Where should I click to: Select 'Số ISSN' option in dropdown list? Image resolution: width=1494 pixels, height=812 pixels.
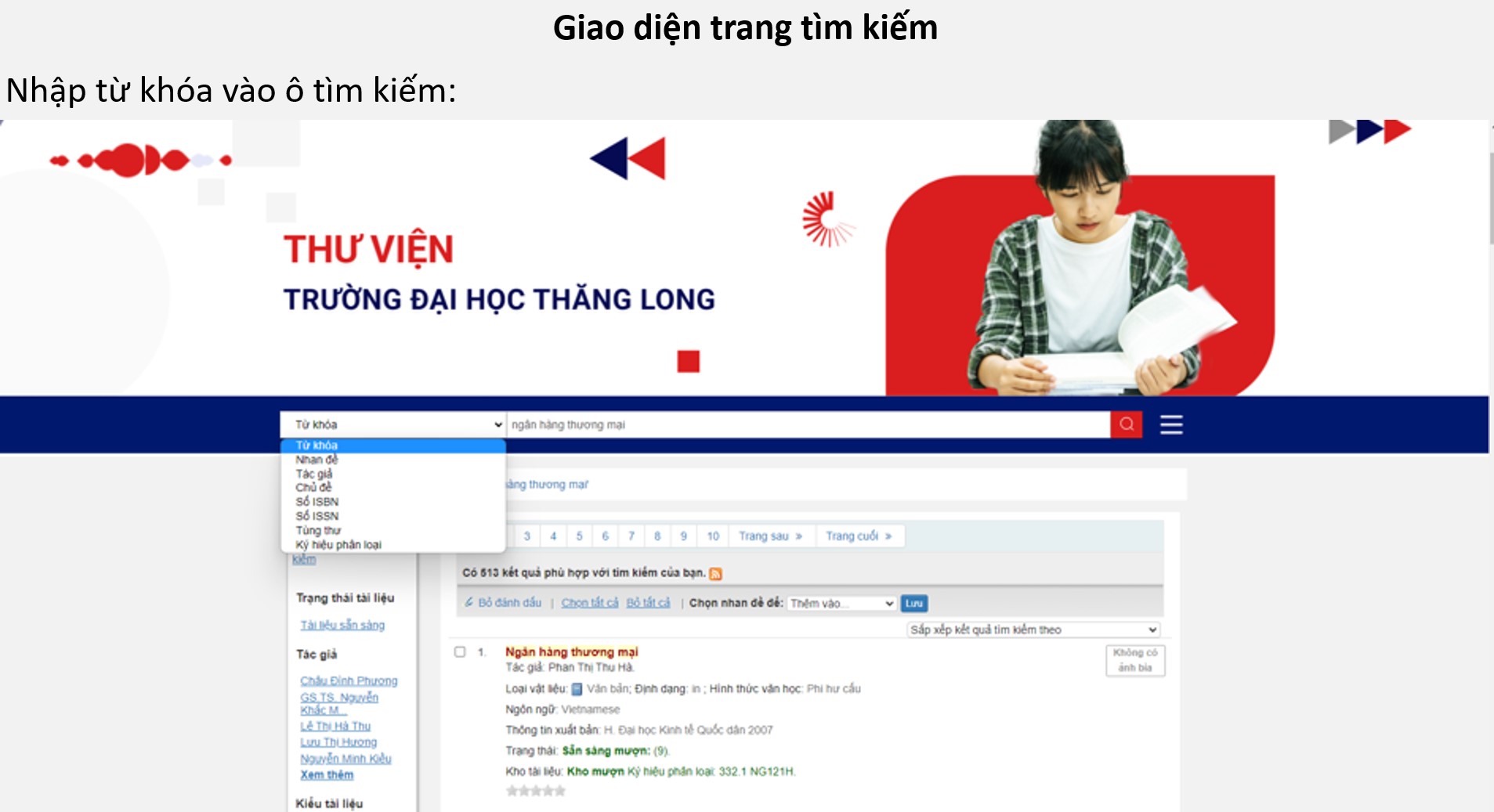click(392, 516)
